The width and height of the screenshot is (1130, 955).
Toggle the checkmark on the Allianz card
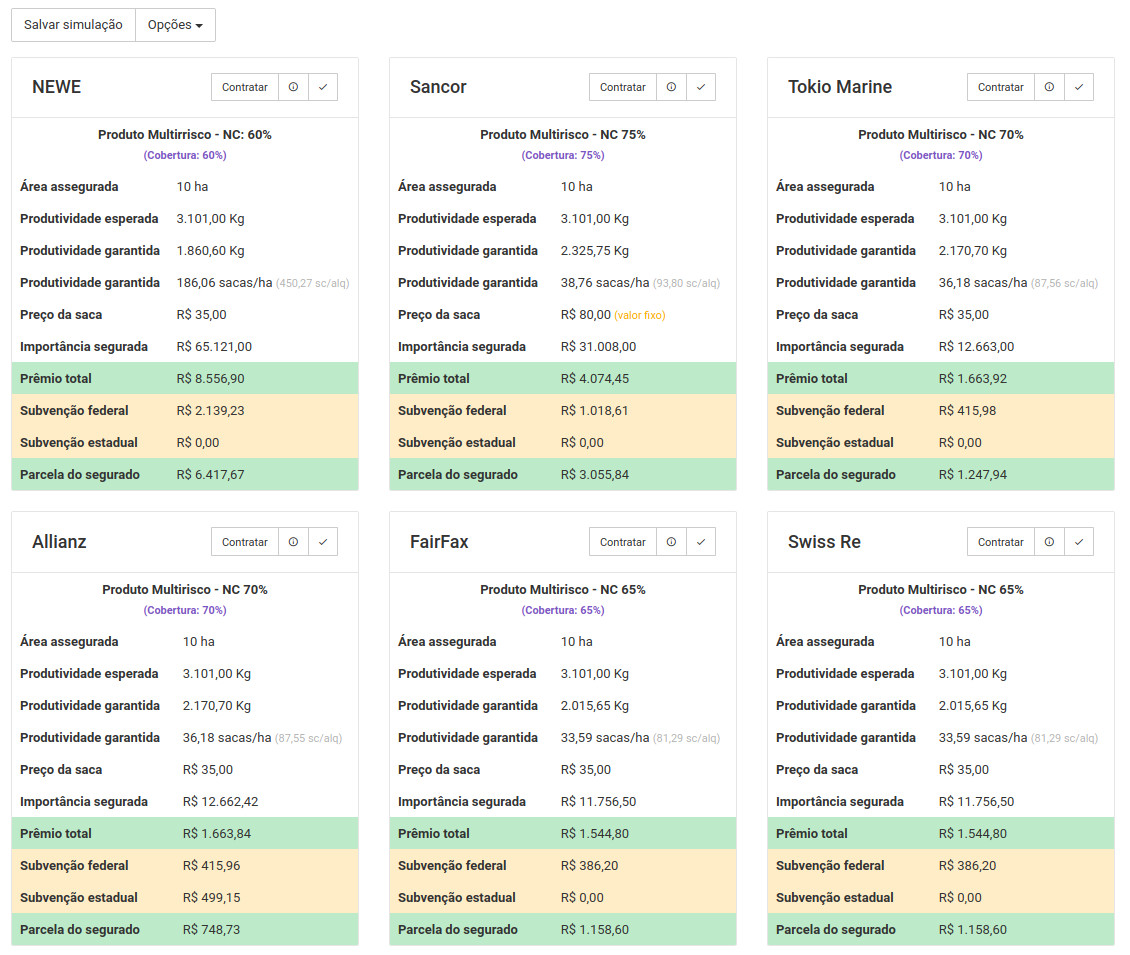point(323,542)
